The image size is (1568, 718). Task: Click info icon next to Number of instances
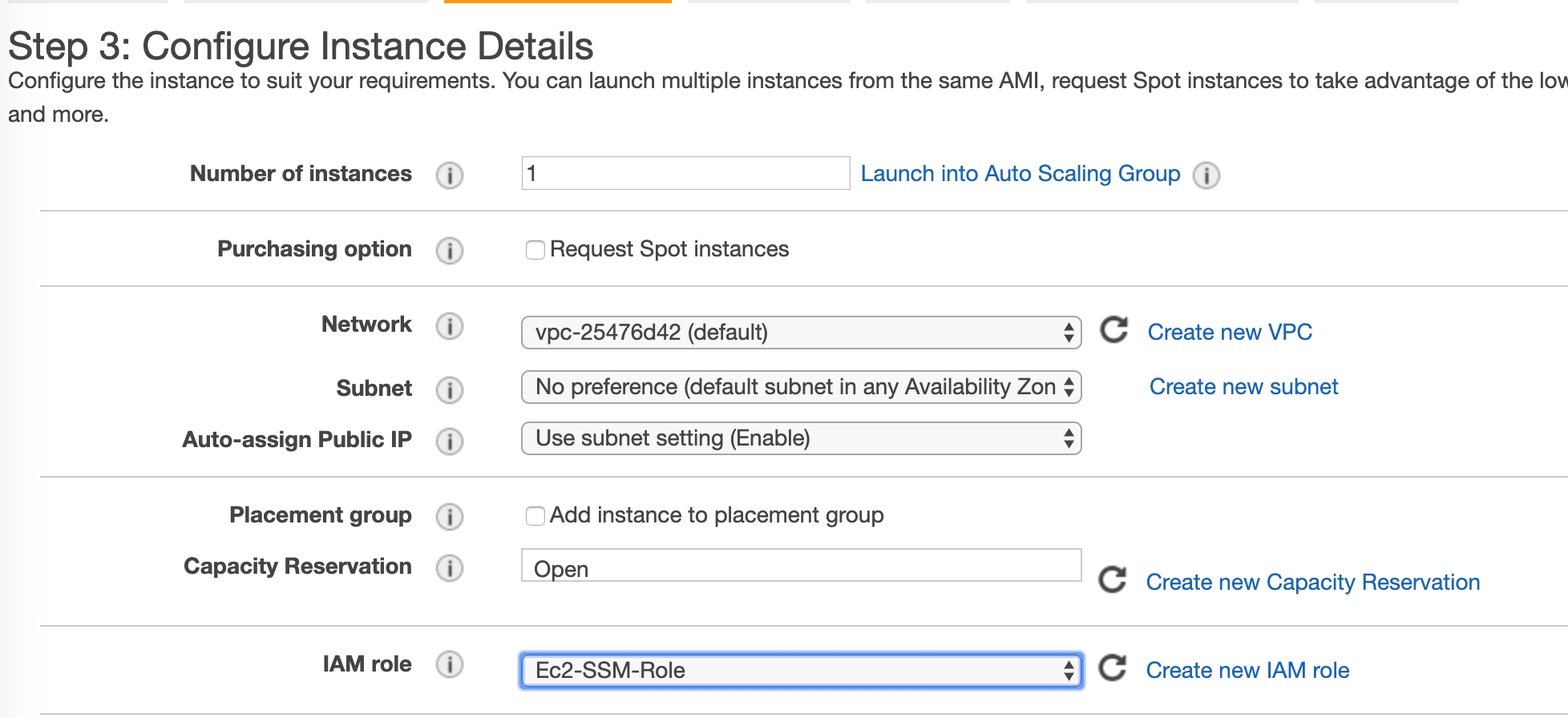coord(449,175)
